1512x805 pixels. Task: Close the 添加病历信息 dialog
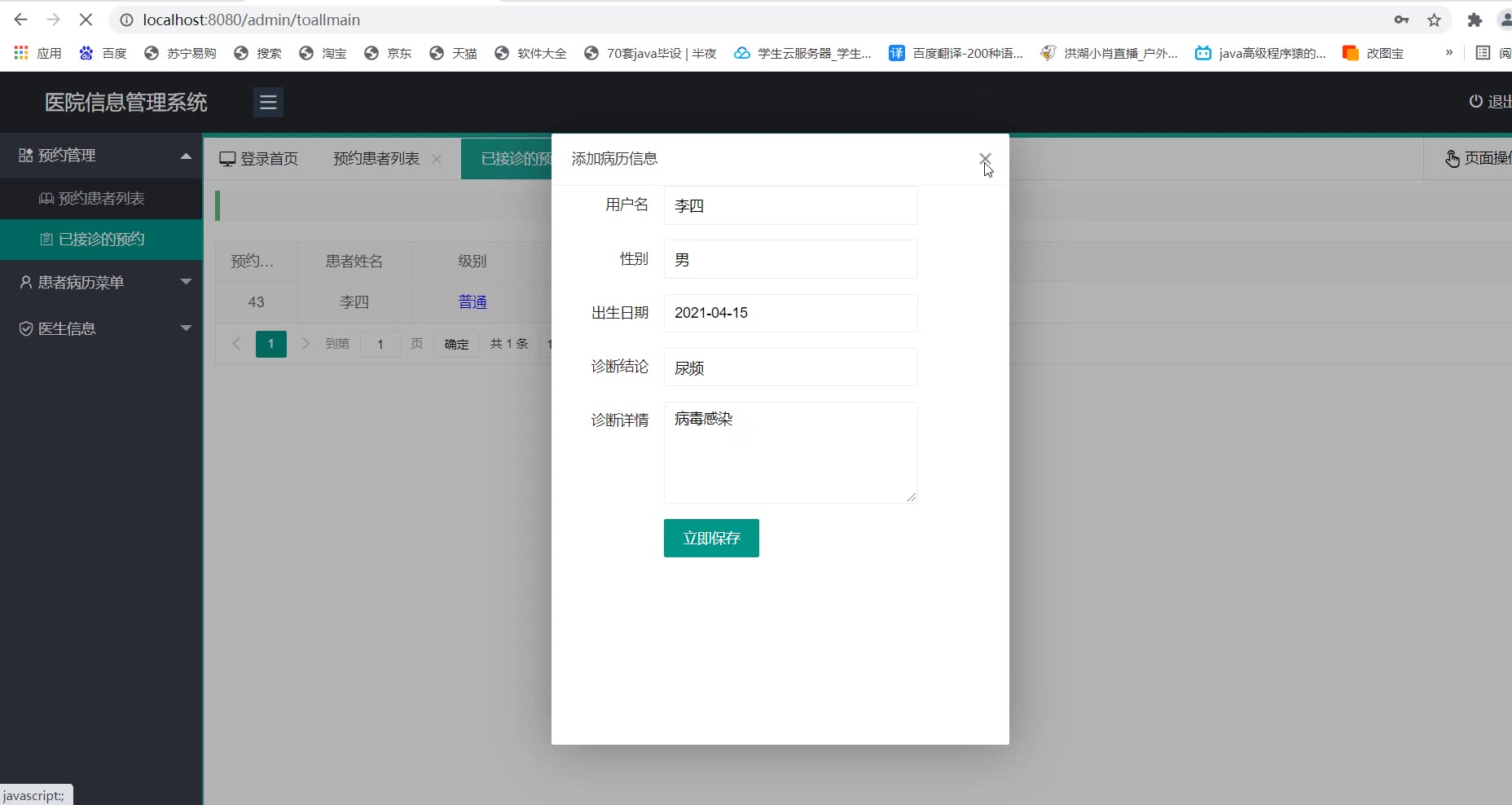point(985,159)
